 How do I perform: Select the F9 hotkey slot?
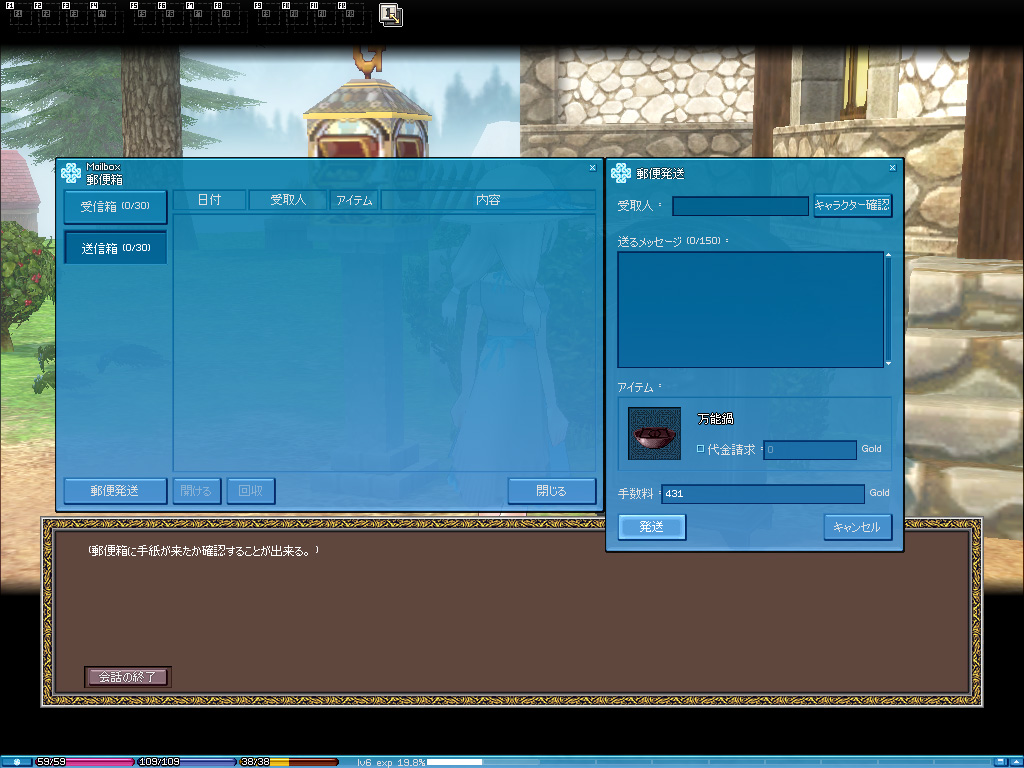tap(267, 16)
